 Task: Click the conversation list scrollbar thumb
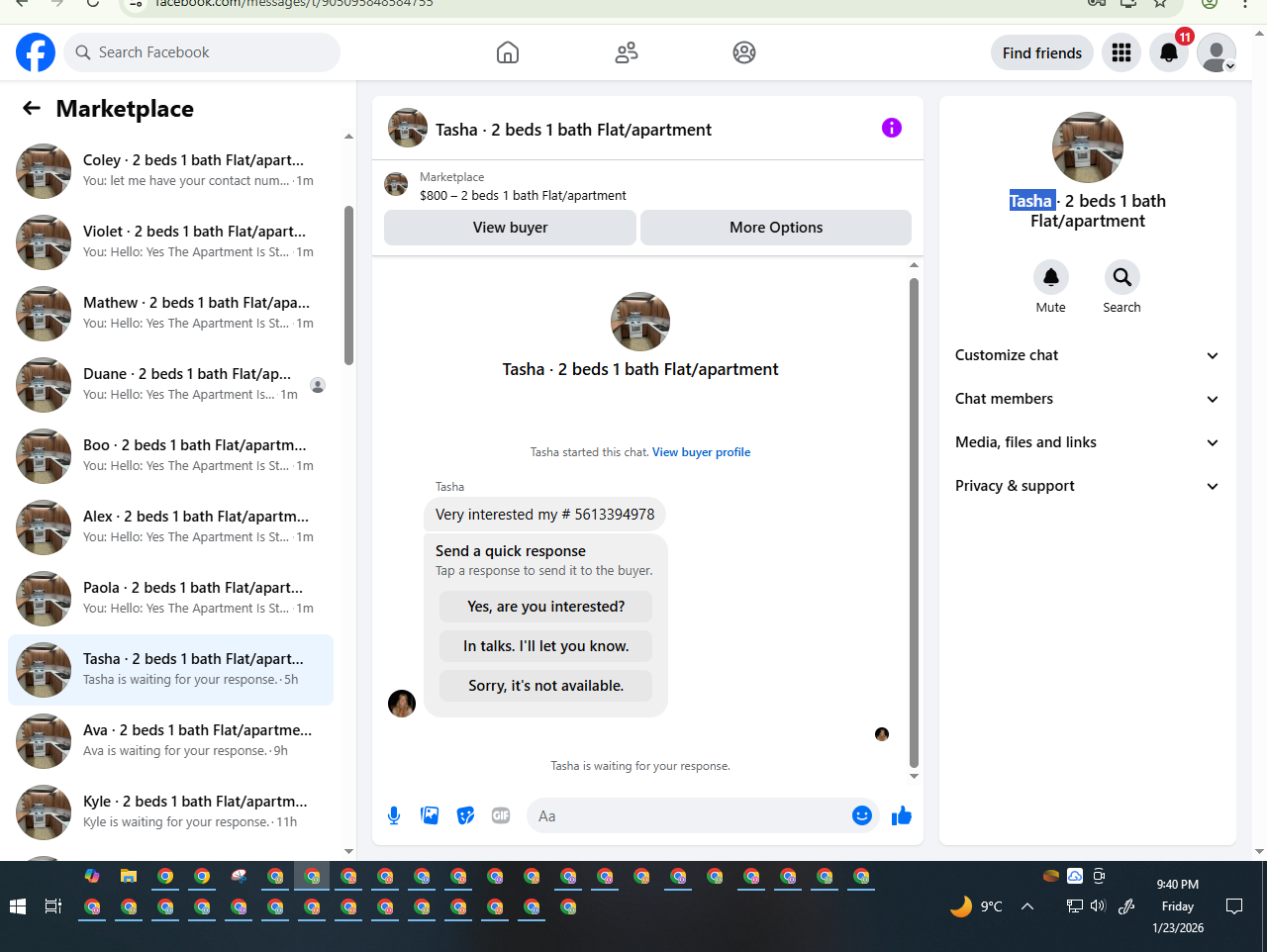[348, 285]
